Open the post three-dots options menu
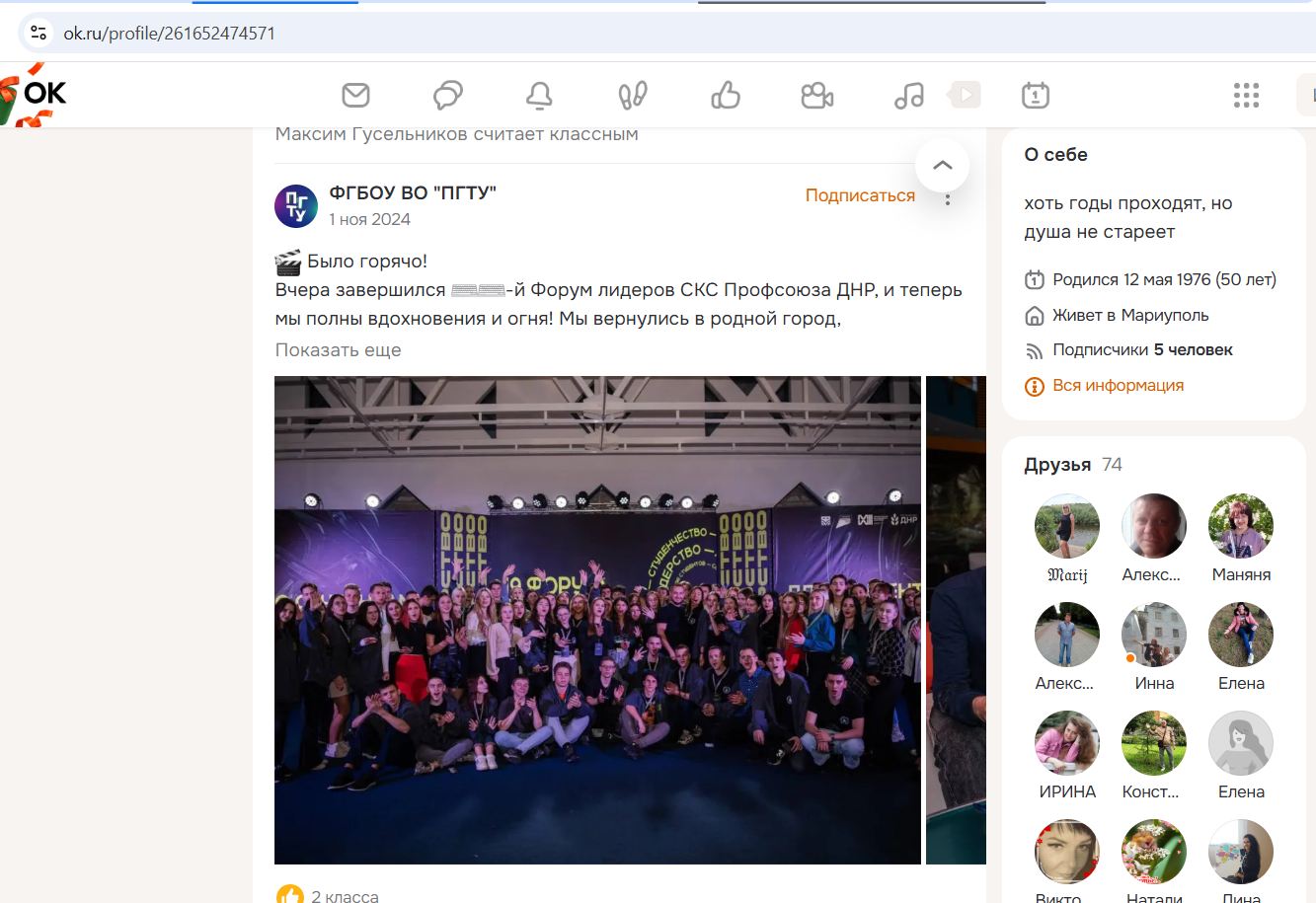This screenshot has height=903, width=1316. point(948,198)
